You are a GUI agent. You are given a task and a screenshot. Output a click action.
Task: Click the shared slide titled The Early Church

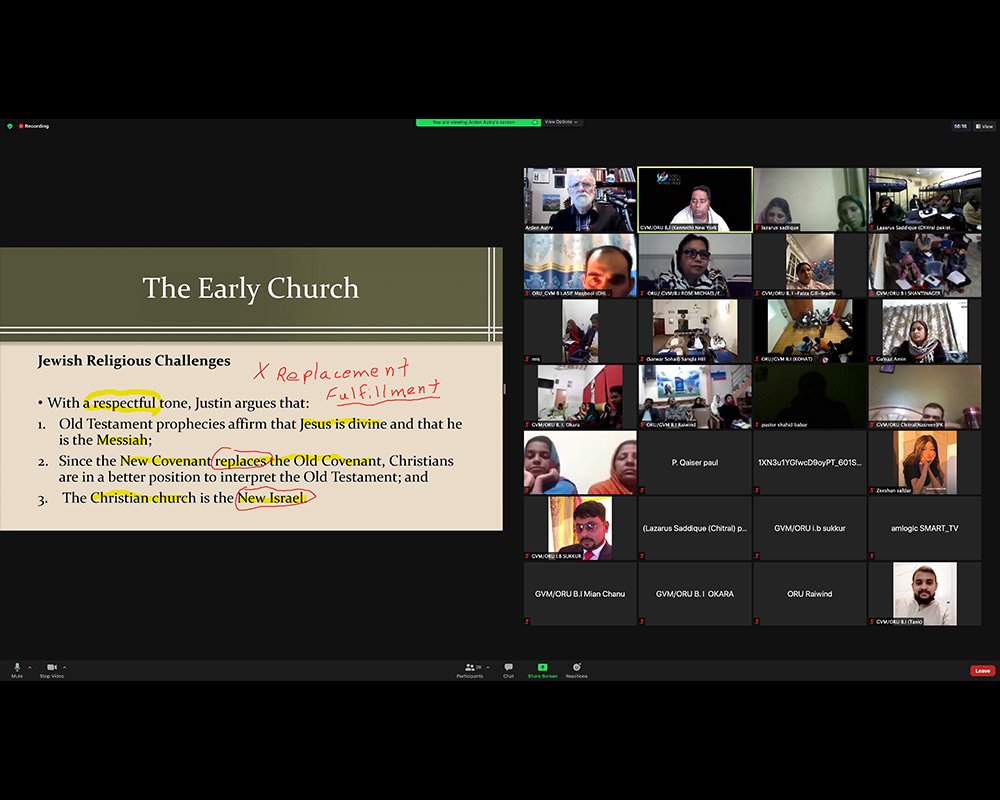click(x=250, y=388)
